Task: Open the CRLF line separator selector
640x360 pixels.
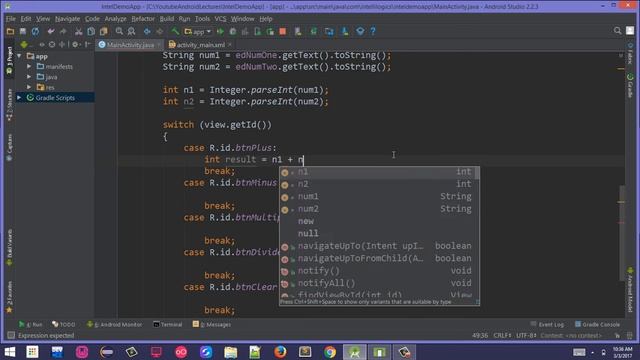Action: click(502, 336)
